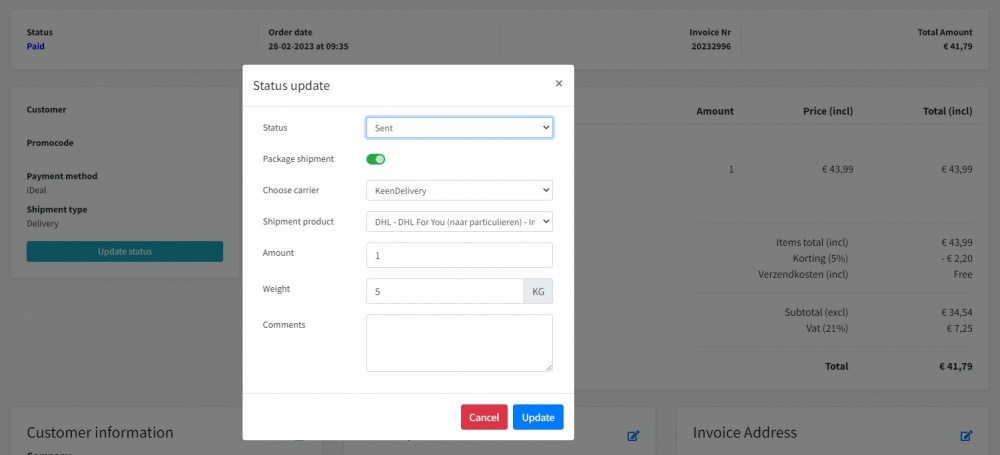1000x455 pixels.
Task: Open the Choose carrier dropdown
Action: click(x=459, y=190)
